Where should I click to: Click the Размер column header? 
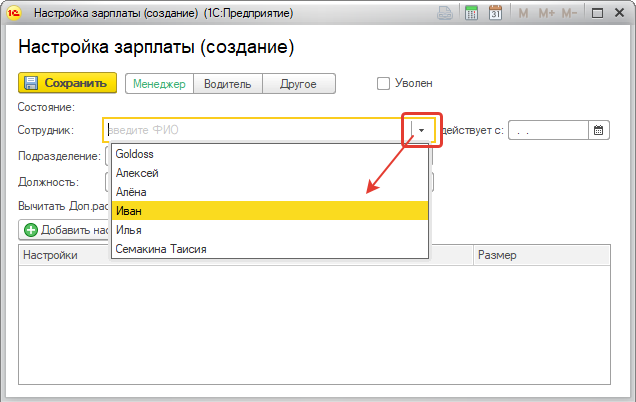click(x=541, y=255)
